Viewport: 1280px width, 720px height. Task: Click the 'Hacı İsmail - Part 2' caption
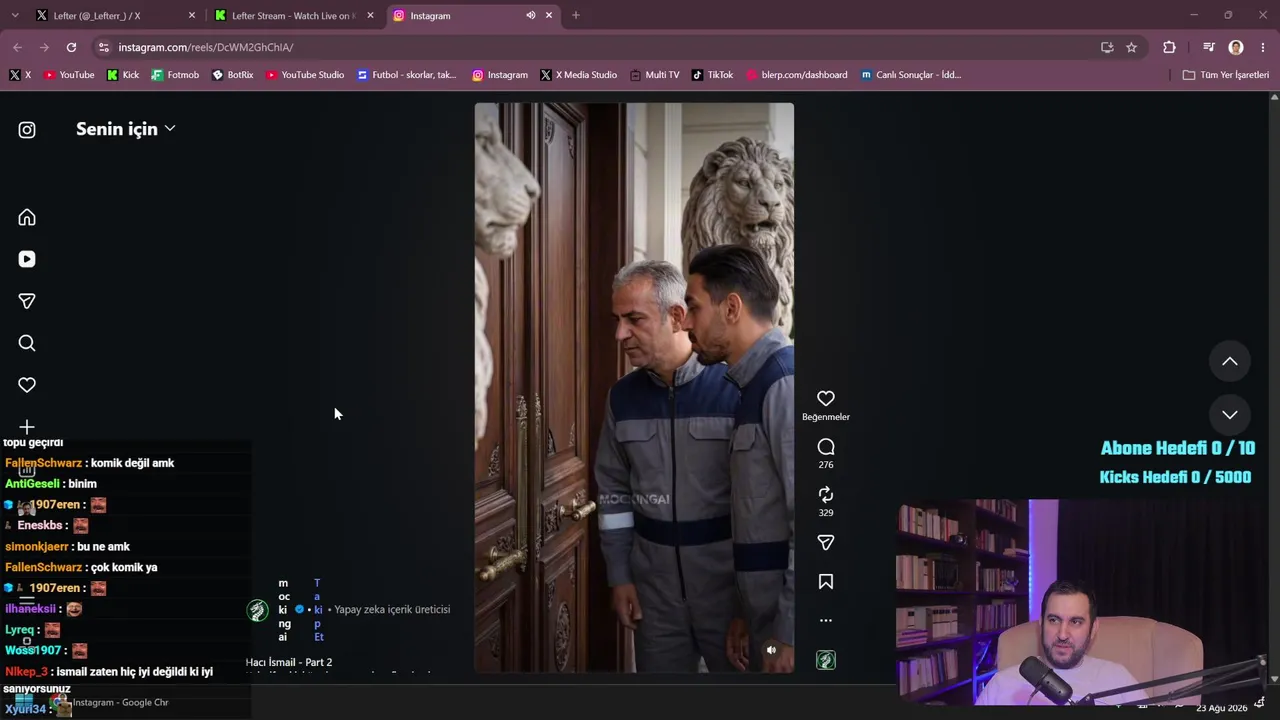click(x=289, y=662)
